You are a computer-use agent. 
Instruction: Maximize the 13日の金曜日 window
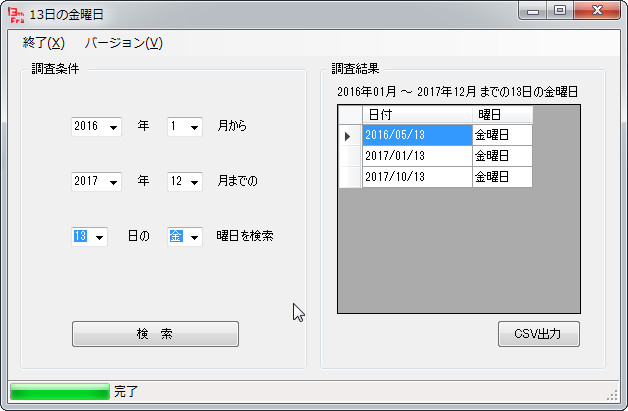tap(560, 11)
